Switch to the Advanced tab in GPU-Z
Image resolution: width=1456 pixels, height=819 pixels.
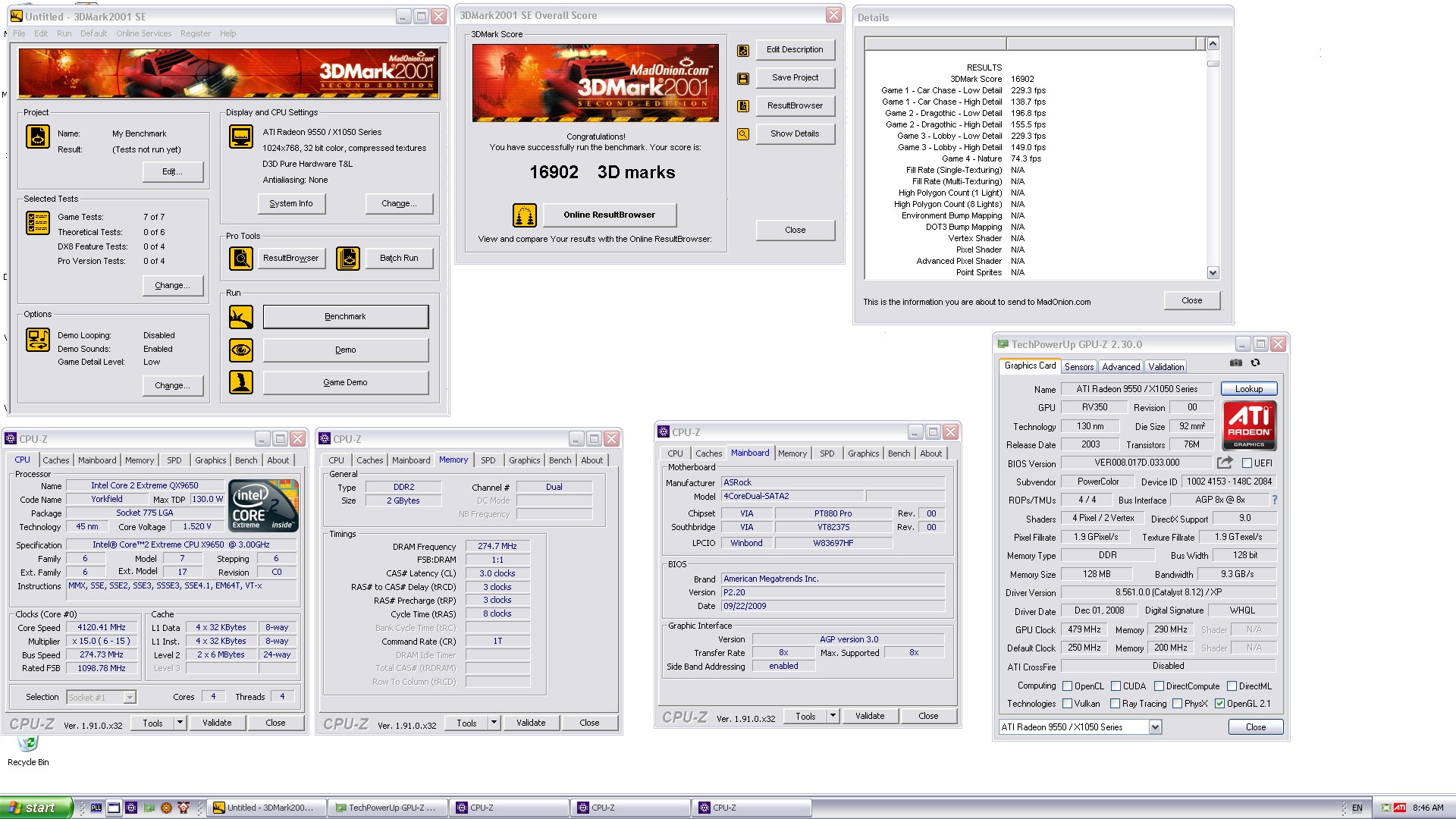coord(1121,367)
